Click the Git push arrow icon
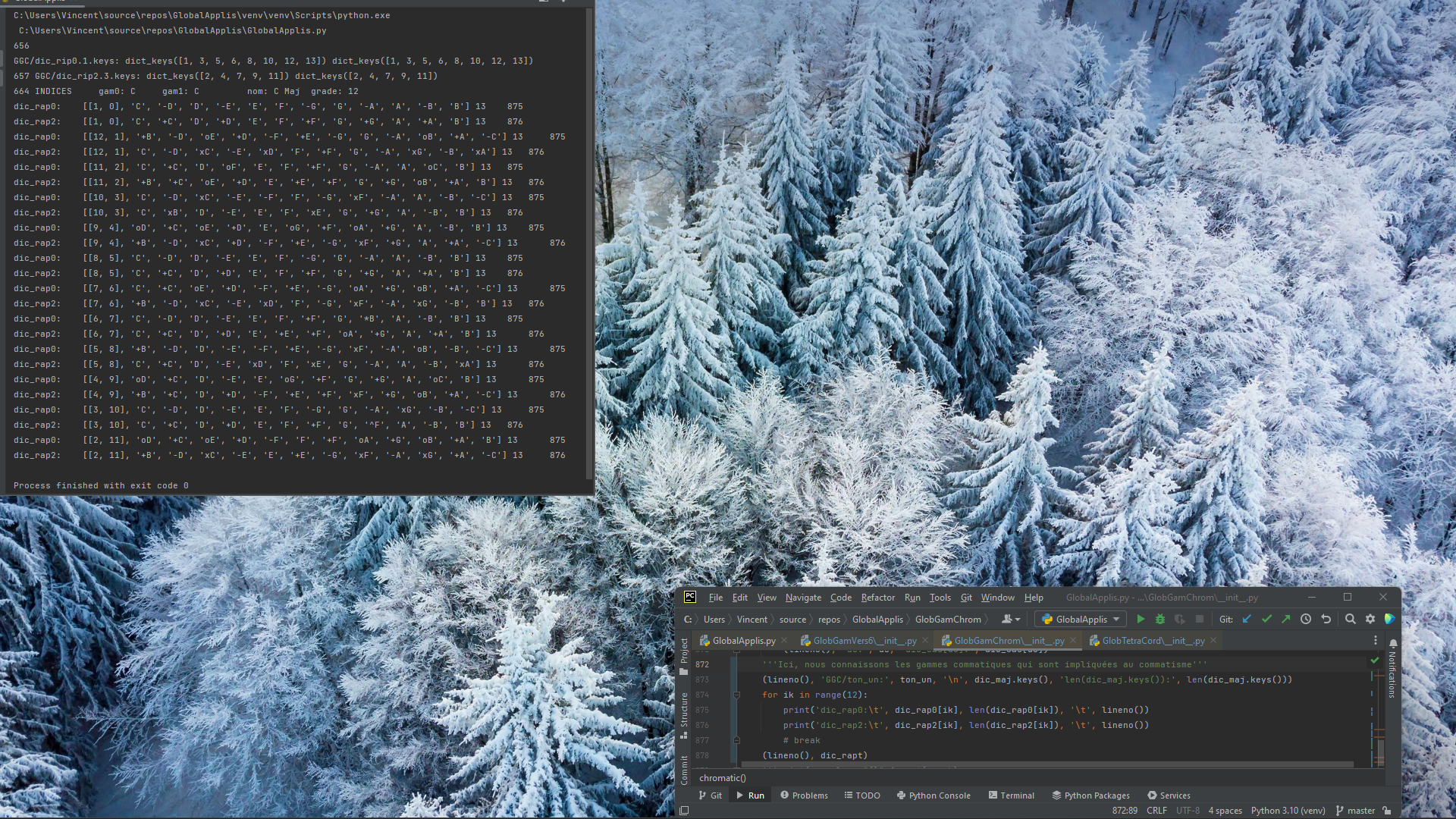 (x=1286, y=619)
